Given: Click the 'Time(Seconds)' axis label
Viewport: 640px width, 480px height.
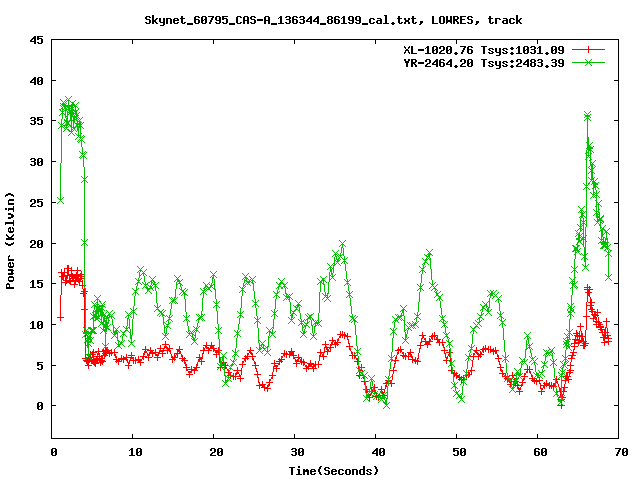Looking at the screenshot, I should 334,471.
